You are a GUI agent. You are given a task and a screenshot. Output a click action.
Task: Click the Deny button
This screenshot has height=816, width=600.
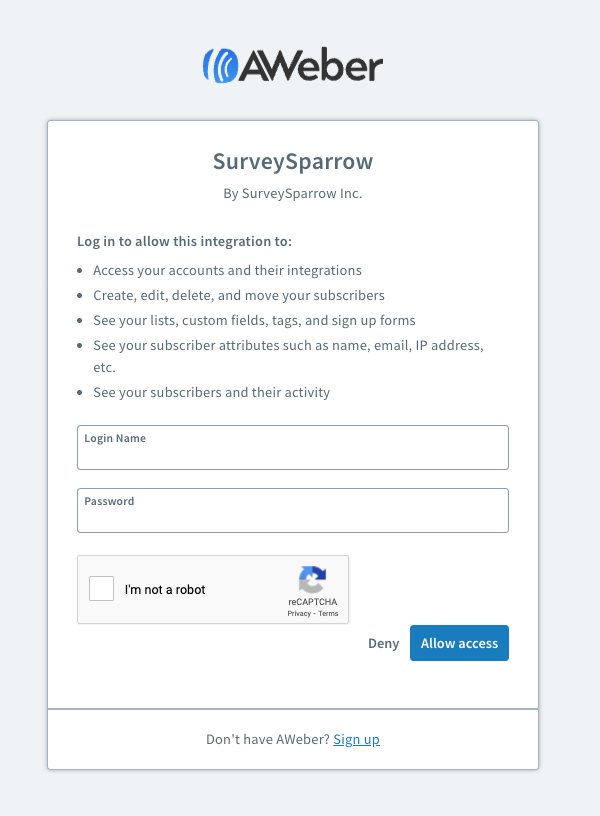[x=383, y=643]
